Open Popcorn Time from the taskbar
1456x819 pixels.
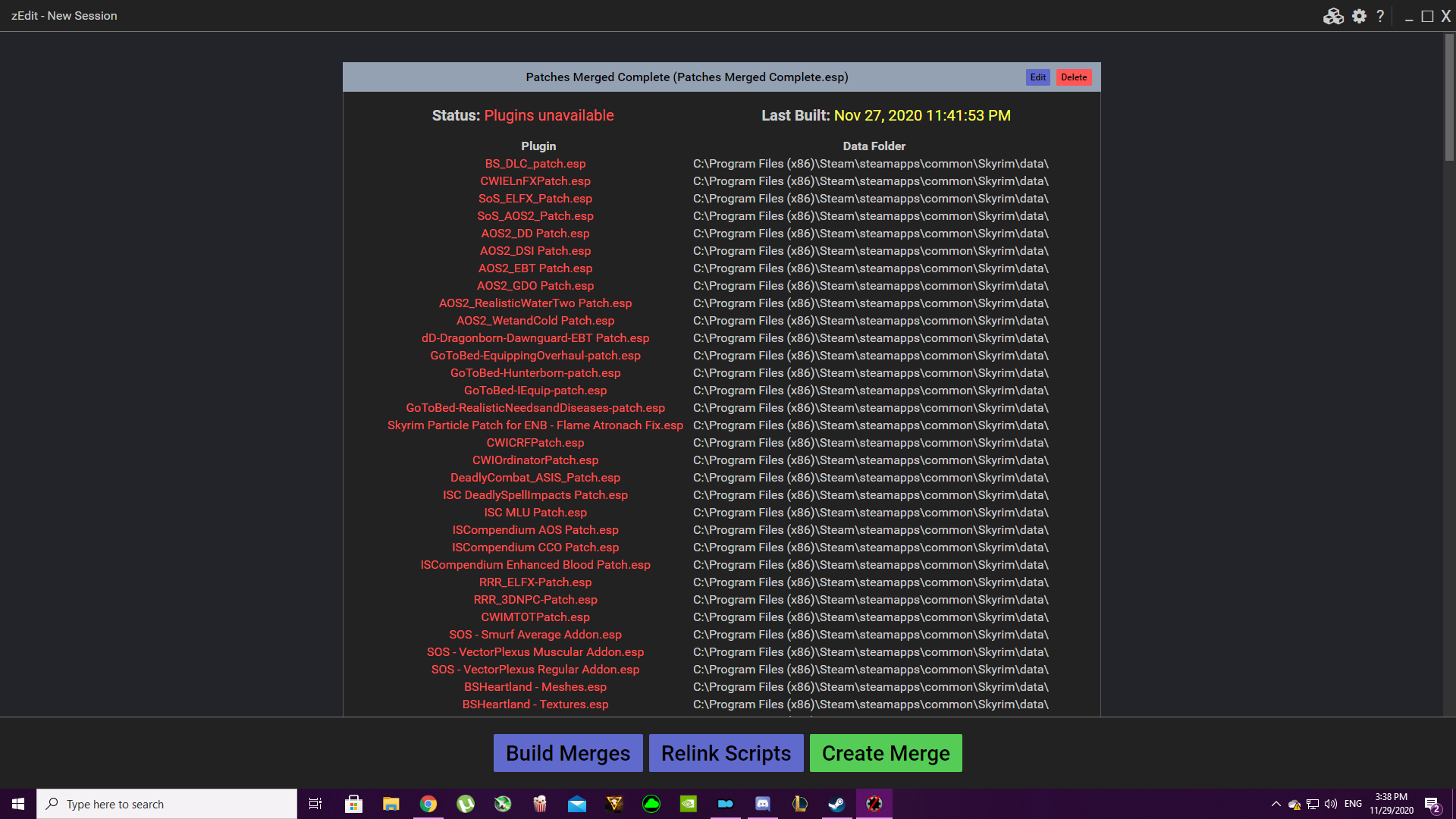pos(540,804)
